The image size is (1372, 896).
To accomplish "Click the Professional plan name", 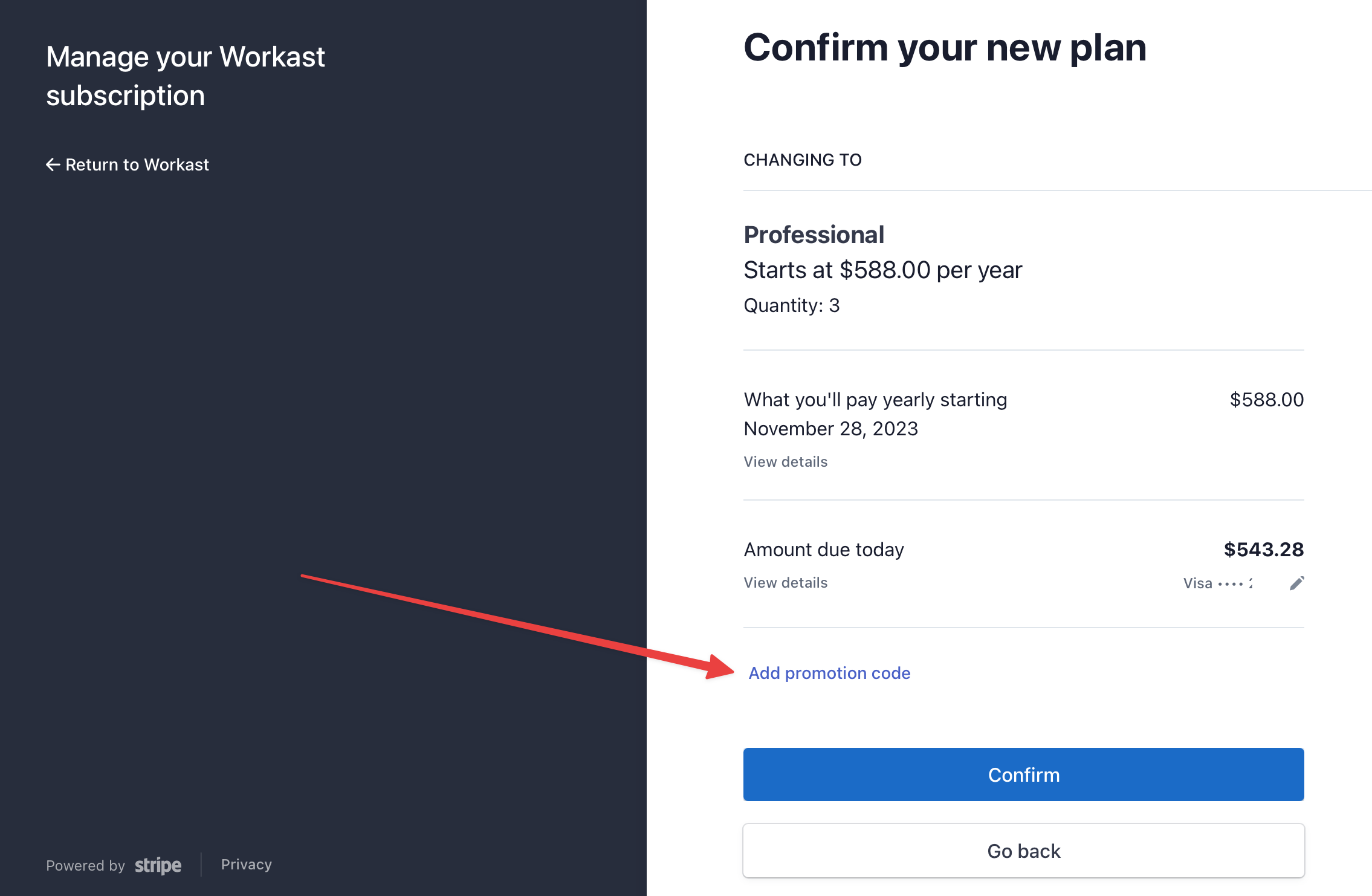I will [x=814, y=235].
